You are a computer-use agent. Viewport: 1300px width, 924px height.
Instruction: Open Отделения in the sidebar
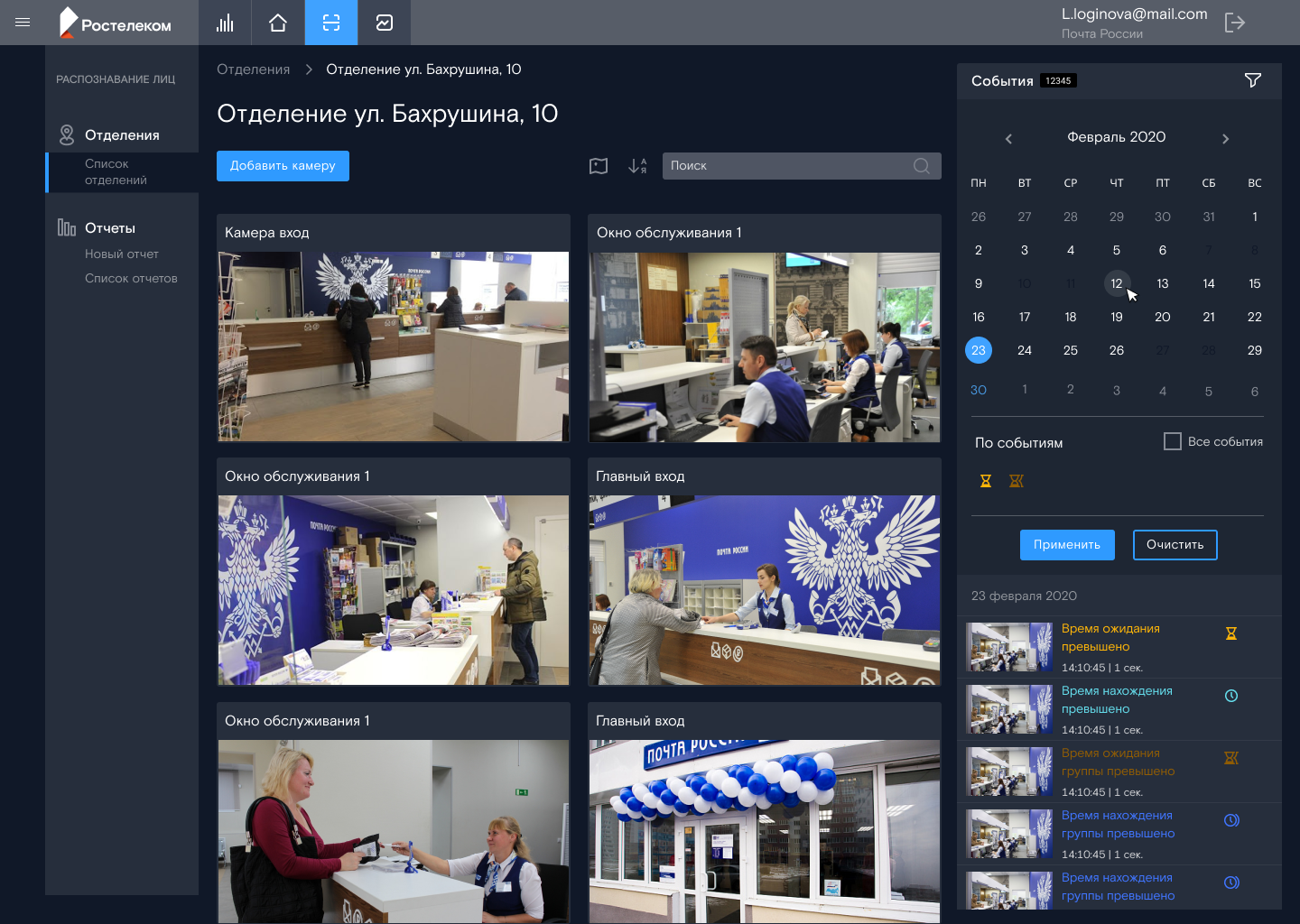(122, 135)
